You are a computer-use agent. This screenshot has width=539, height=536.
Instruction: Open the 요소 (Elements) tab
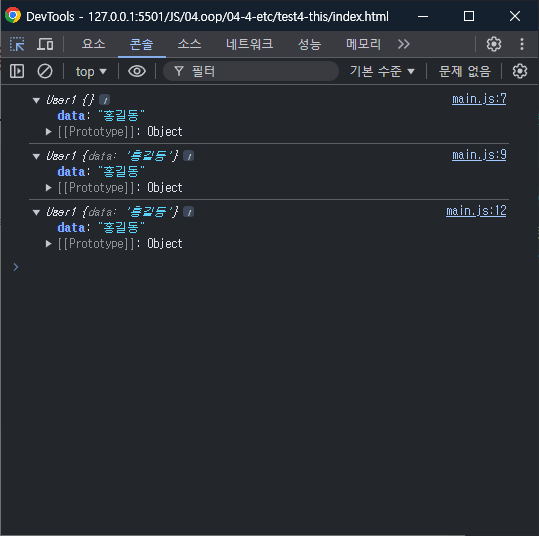pos(94,44)
